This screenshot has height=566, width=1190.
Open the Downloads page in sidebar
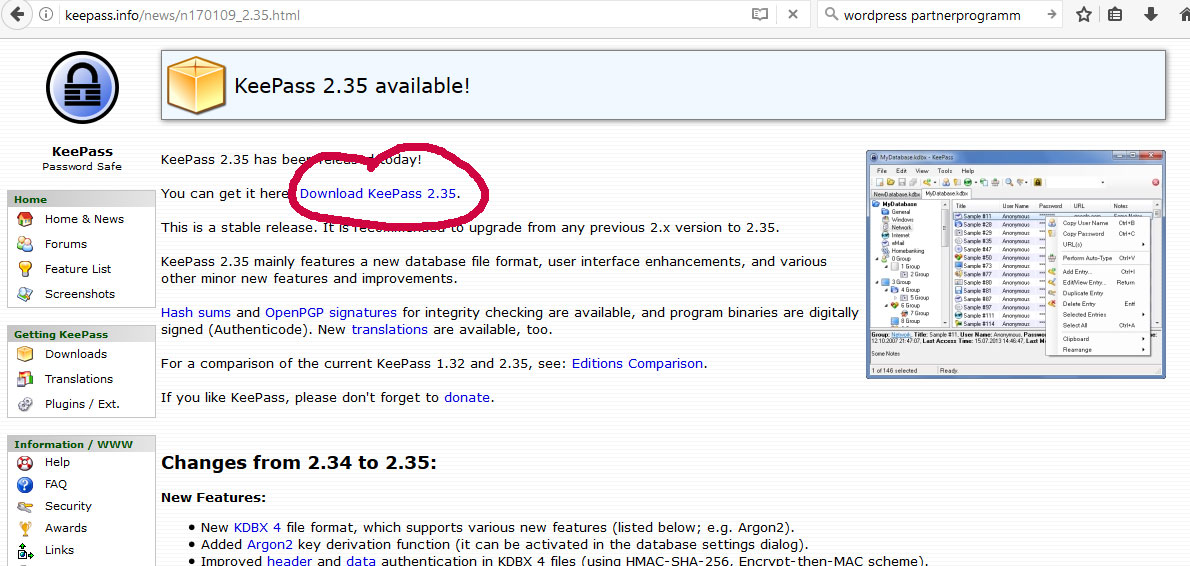76,354
